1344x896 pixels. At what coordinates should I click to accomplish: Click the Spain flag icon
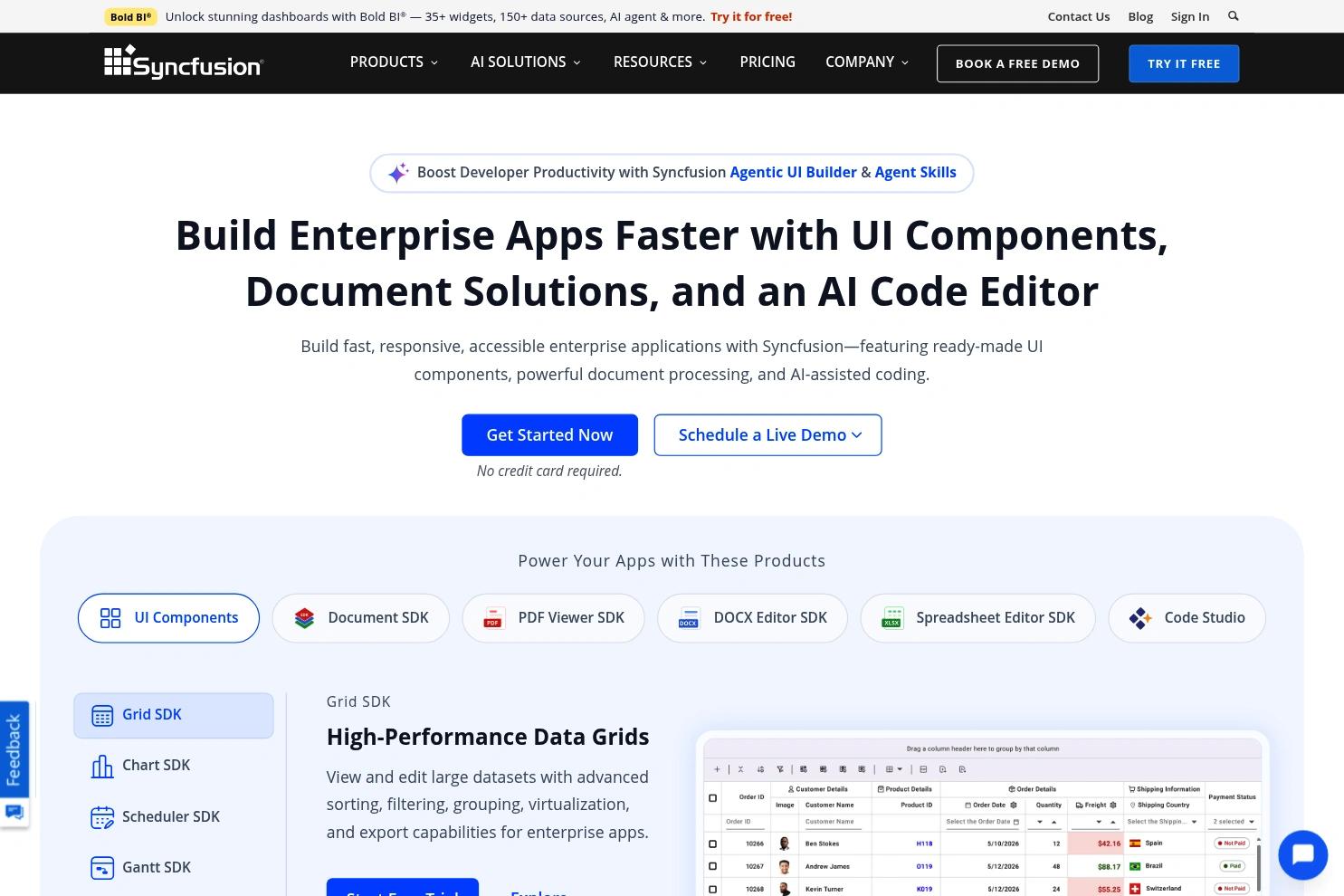[x=1135, y=843]
